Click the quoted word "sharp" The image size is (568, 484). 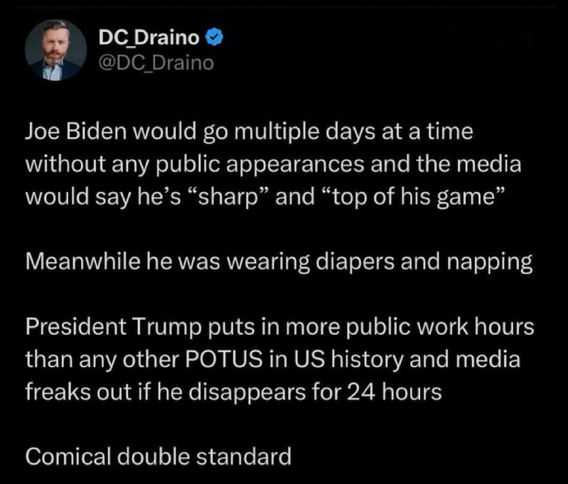coord(228,197)
